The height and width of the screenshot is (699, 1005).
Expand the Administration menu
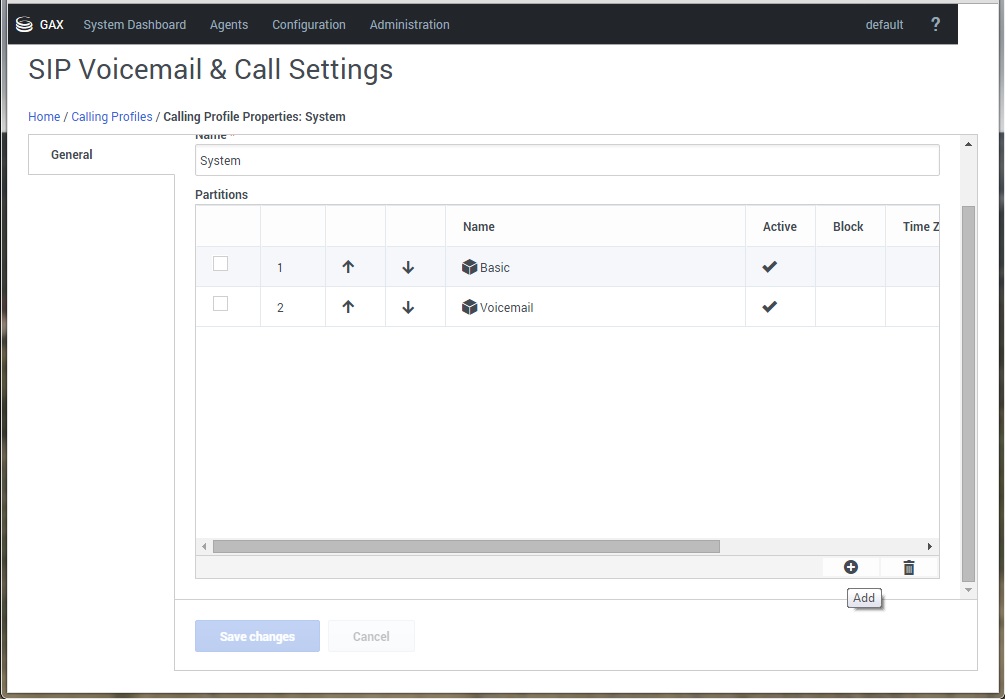409,25
